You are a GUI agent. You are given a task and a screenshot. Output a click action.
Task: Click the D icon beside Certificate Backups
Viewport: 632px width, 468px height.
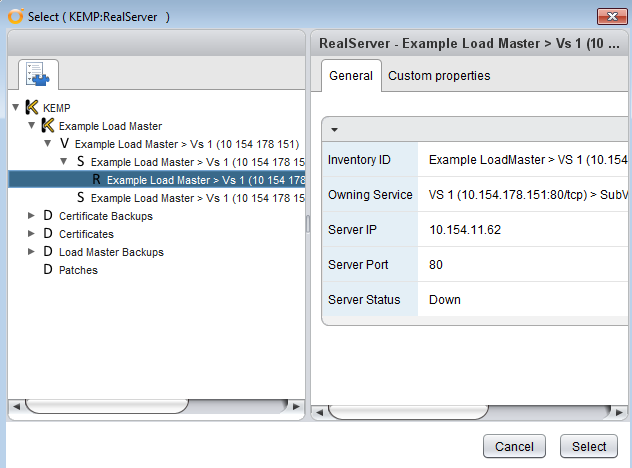click(48, 216)
